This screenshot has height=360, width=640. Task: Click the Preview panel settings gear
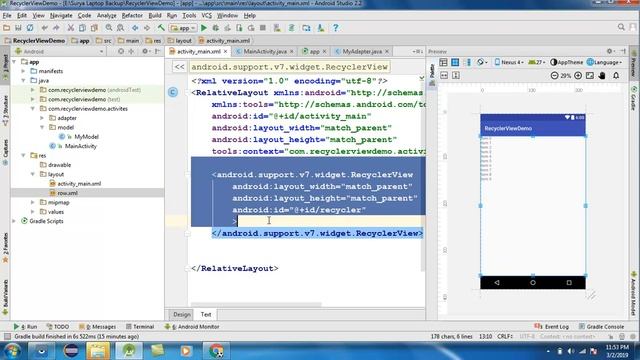(609, 51)
